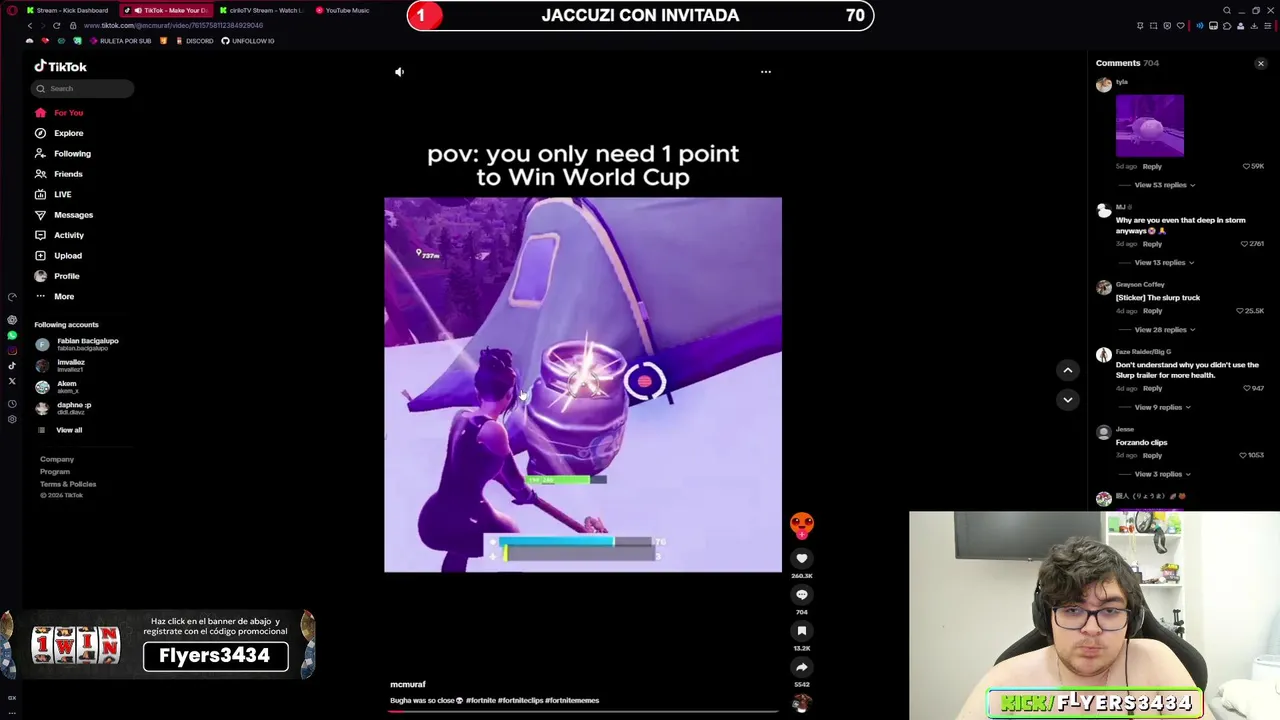This screenshot has height=720, width=1280.
Task: Reply to MJ's storm comment
Action: click(1152, 244)
